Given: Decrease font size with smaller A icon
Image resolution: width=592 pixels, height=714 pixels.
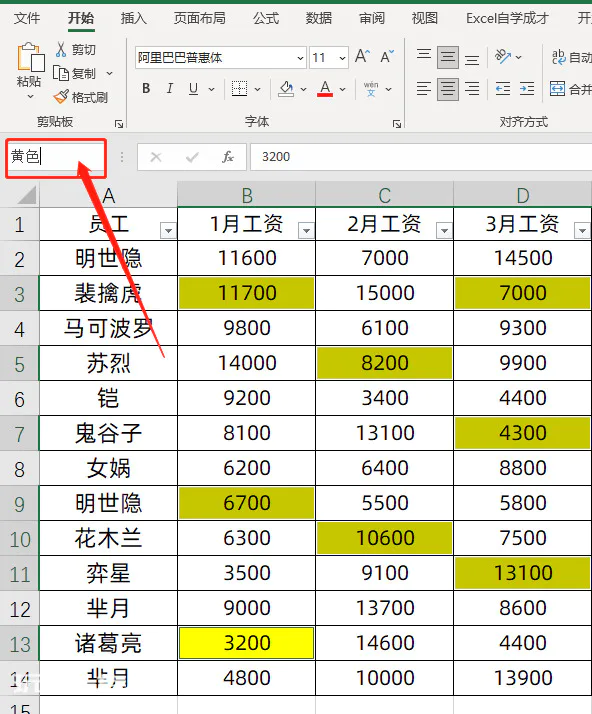Looking at the screenshot, I should (387, 57).
